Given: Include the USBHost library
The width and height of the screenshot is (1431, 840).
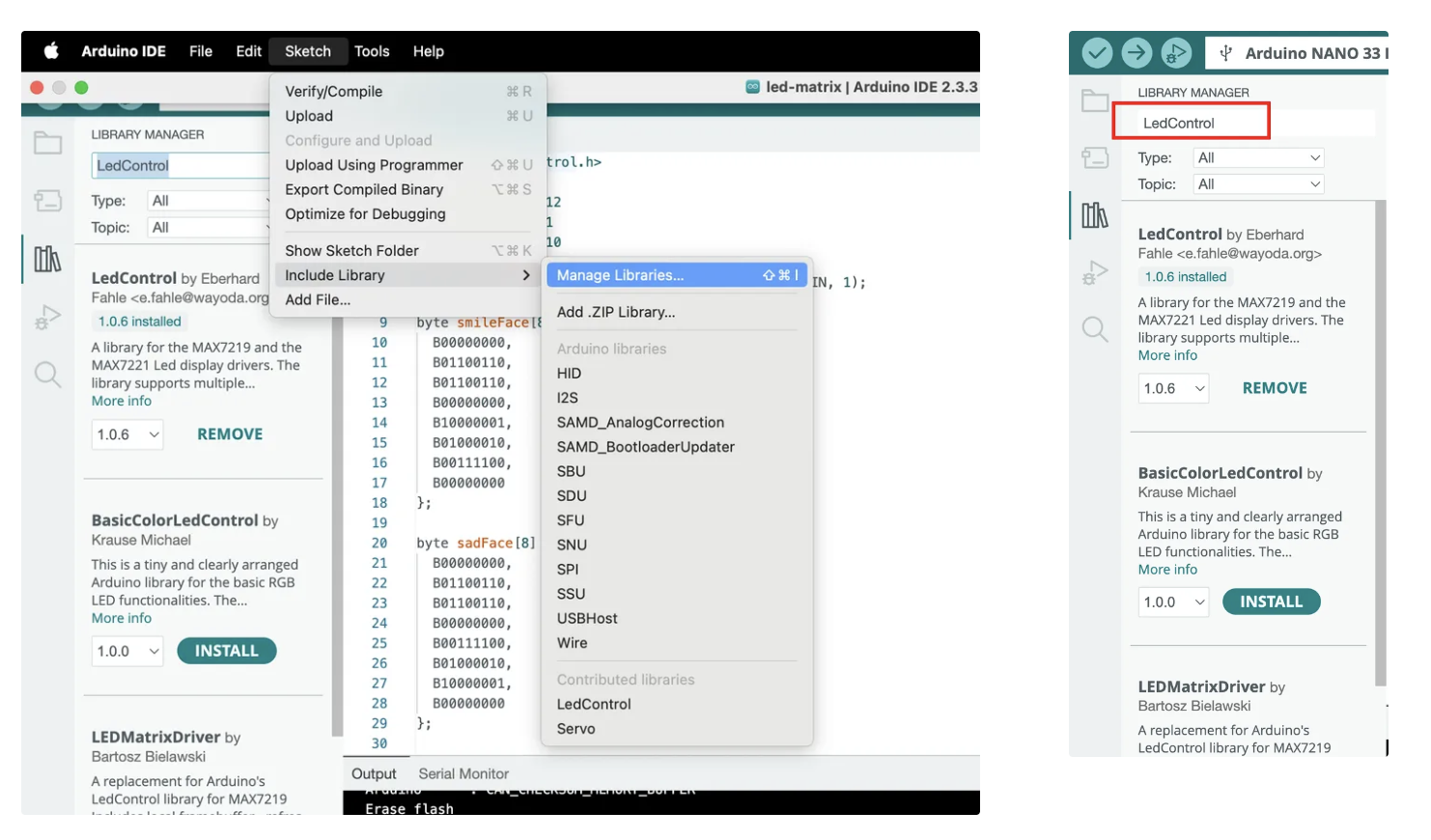Looking at the screenshot, I should [x=677, y=619].
